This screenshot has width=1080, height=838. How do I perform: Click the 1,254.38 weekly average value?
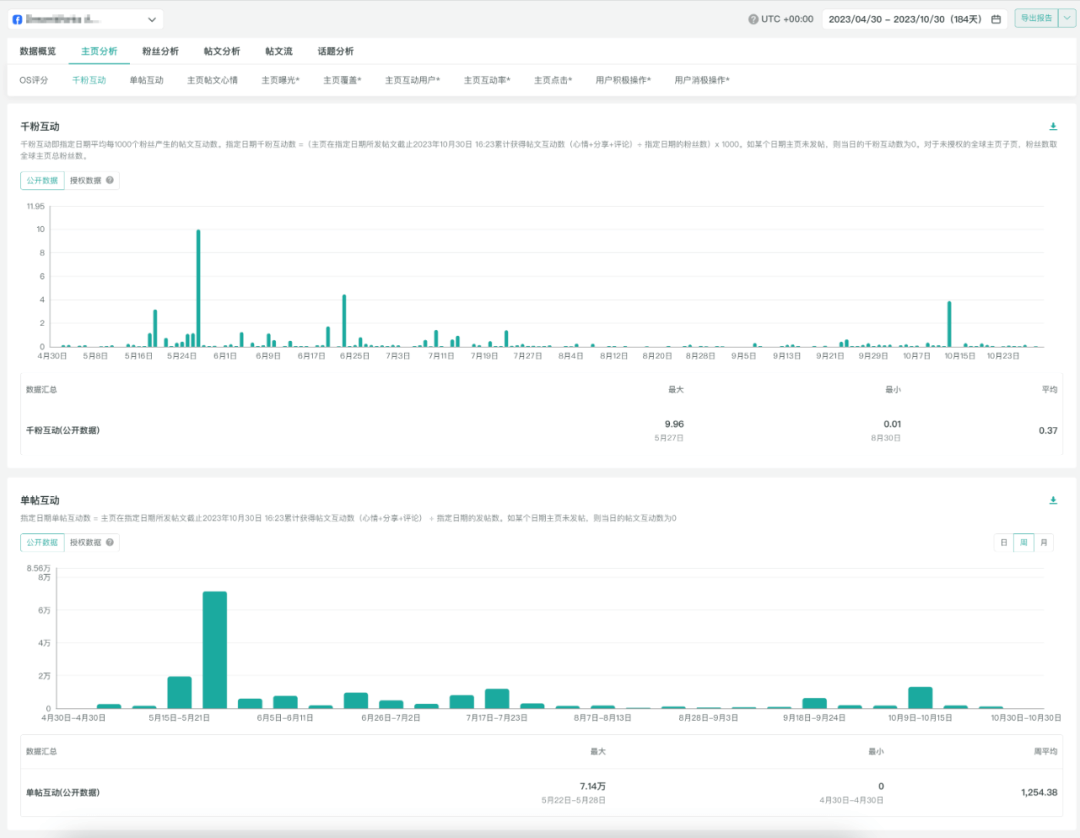pos(1039,793)
